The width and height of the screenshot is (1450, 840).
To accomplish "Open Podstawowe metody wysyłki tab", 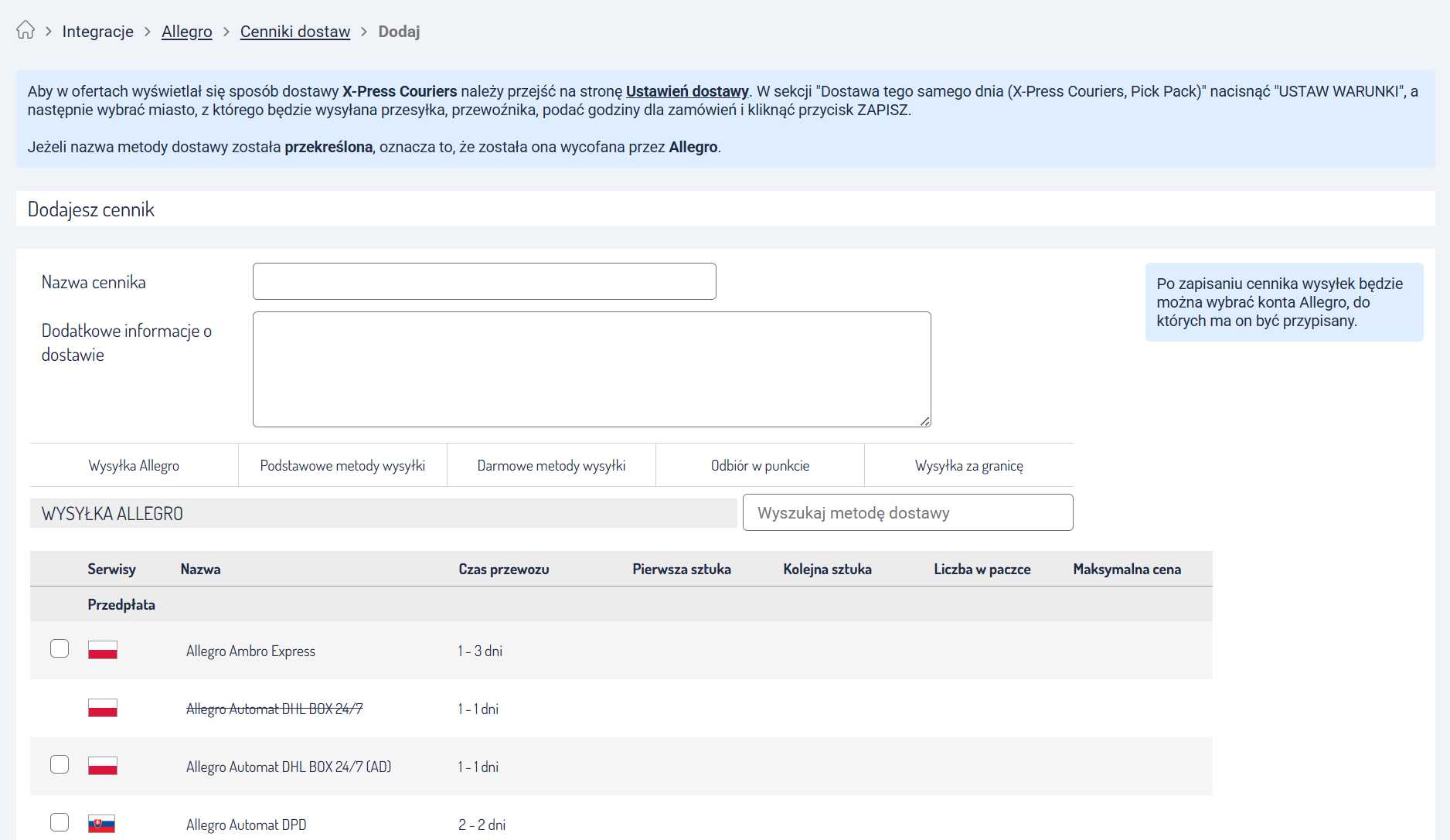I will (342, 465).
